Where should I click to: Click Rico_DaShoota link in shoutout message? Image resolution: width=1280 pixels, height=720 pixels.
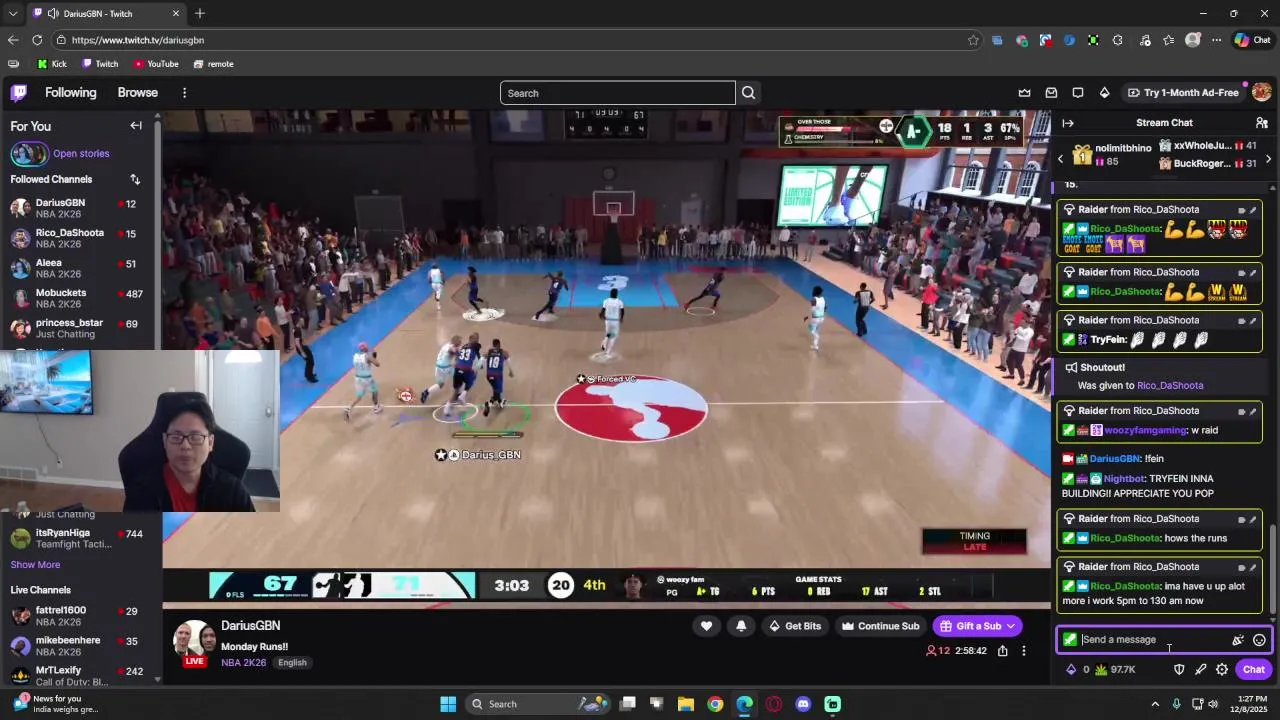pos(1170,386)
